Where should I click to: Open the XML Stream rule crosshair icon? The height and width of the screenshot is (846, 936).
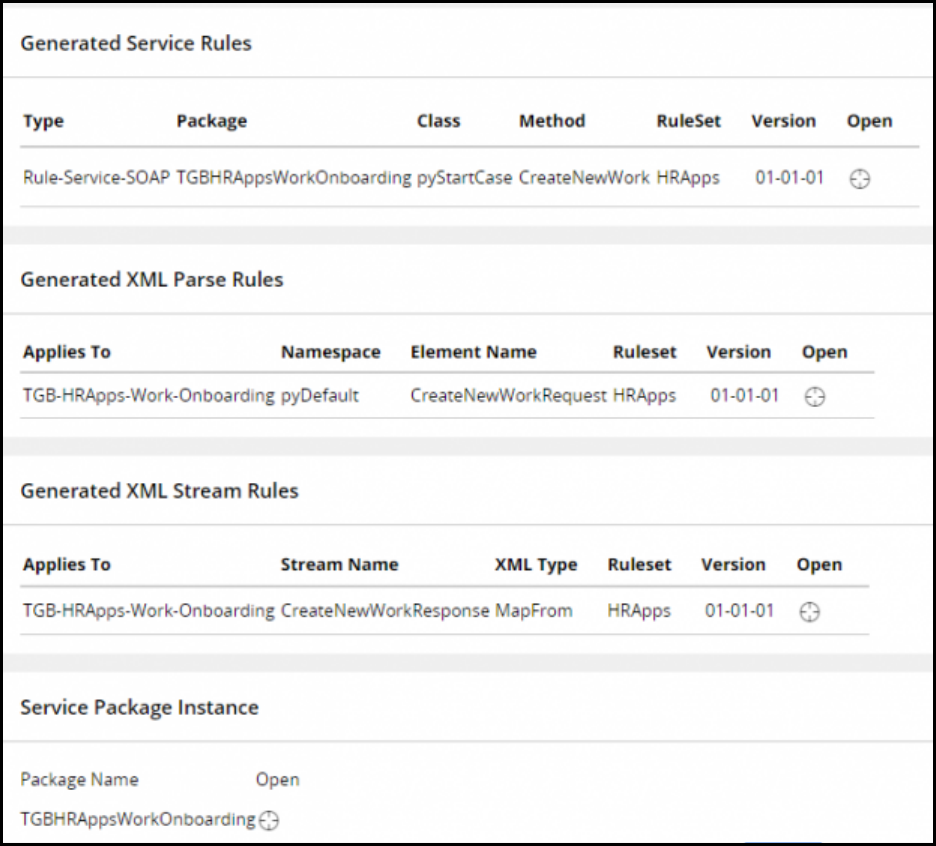(x=810, y=612)
